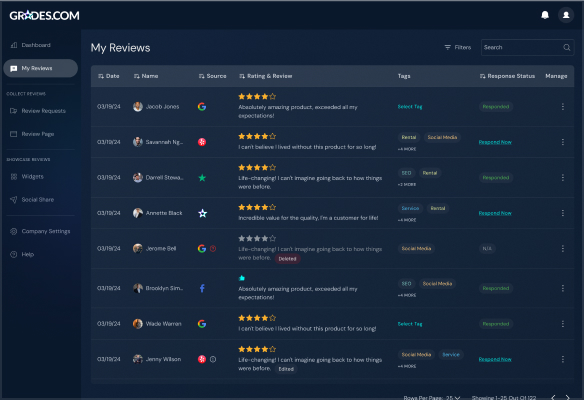Expand more tags in Darrell Stewa row
The image size is (584, 400).
click(407, 184)
